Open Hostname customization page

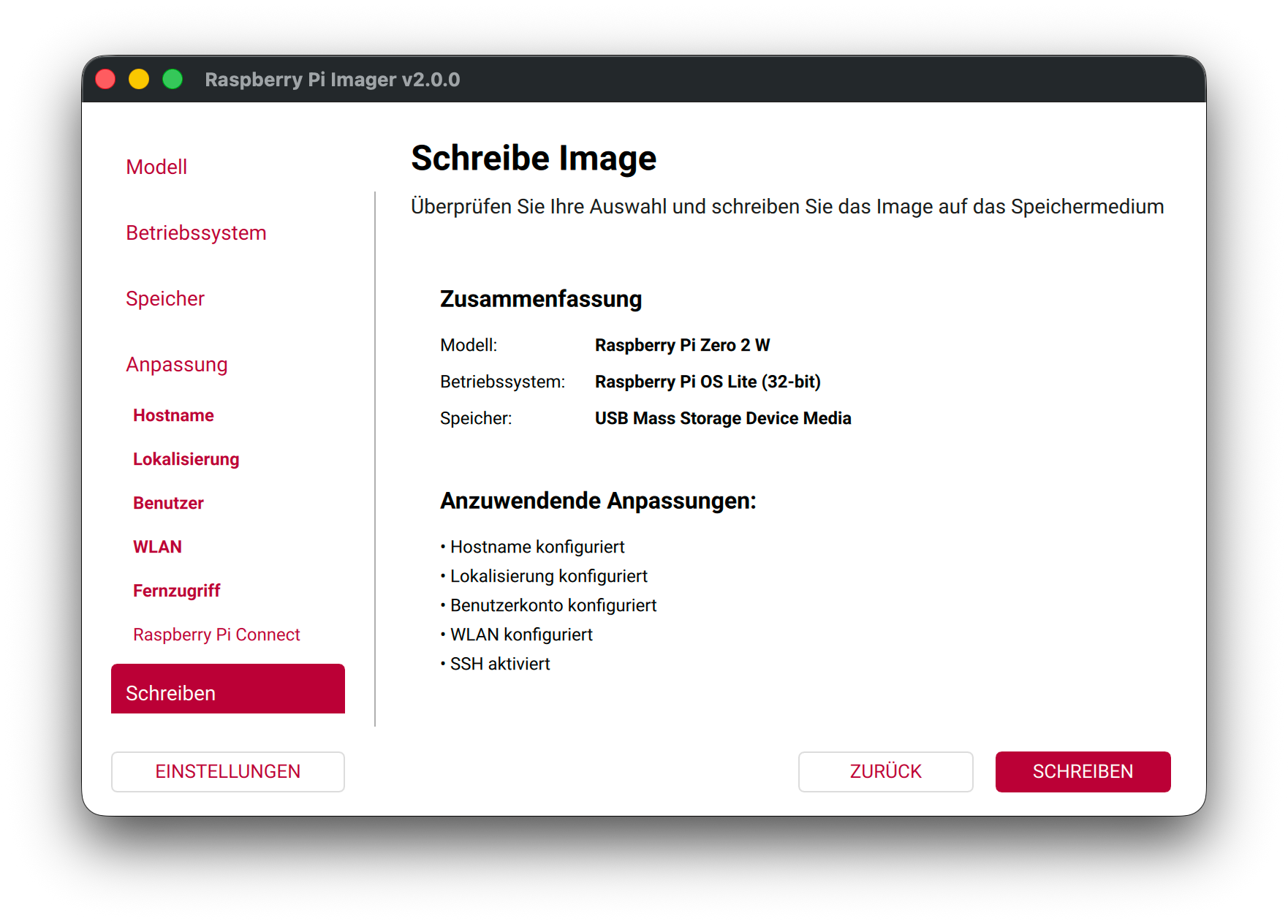point(173,416)
